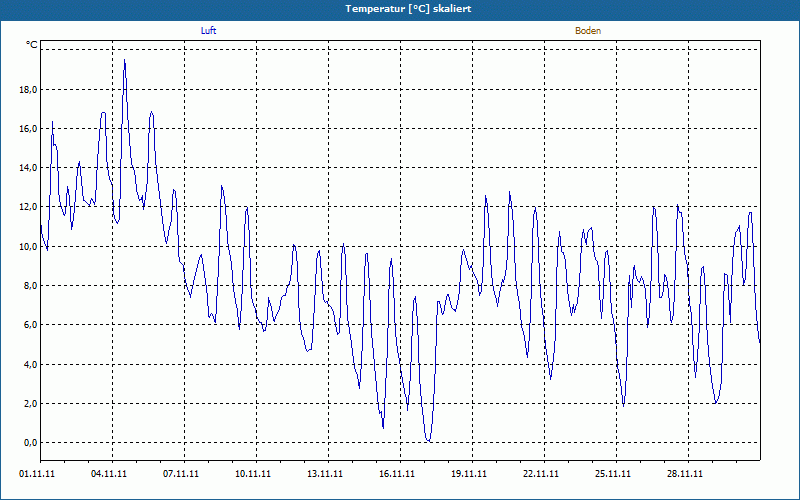The image size is (800, 500).
Task: Click the 01.11.11 date label
Action: click(x=37, y=474)
